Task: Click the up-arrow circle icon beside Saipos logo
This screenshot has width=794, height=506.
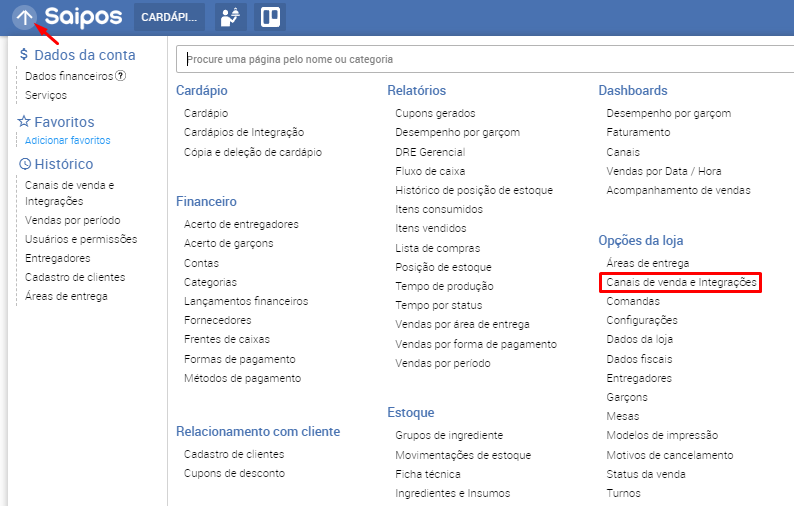Action: point(24,17)
